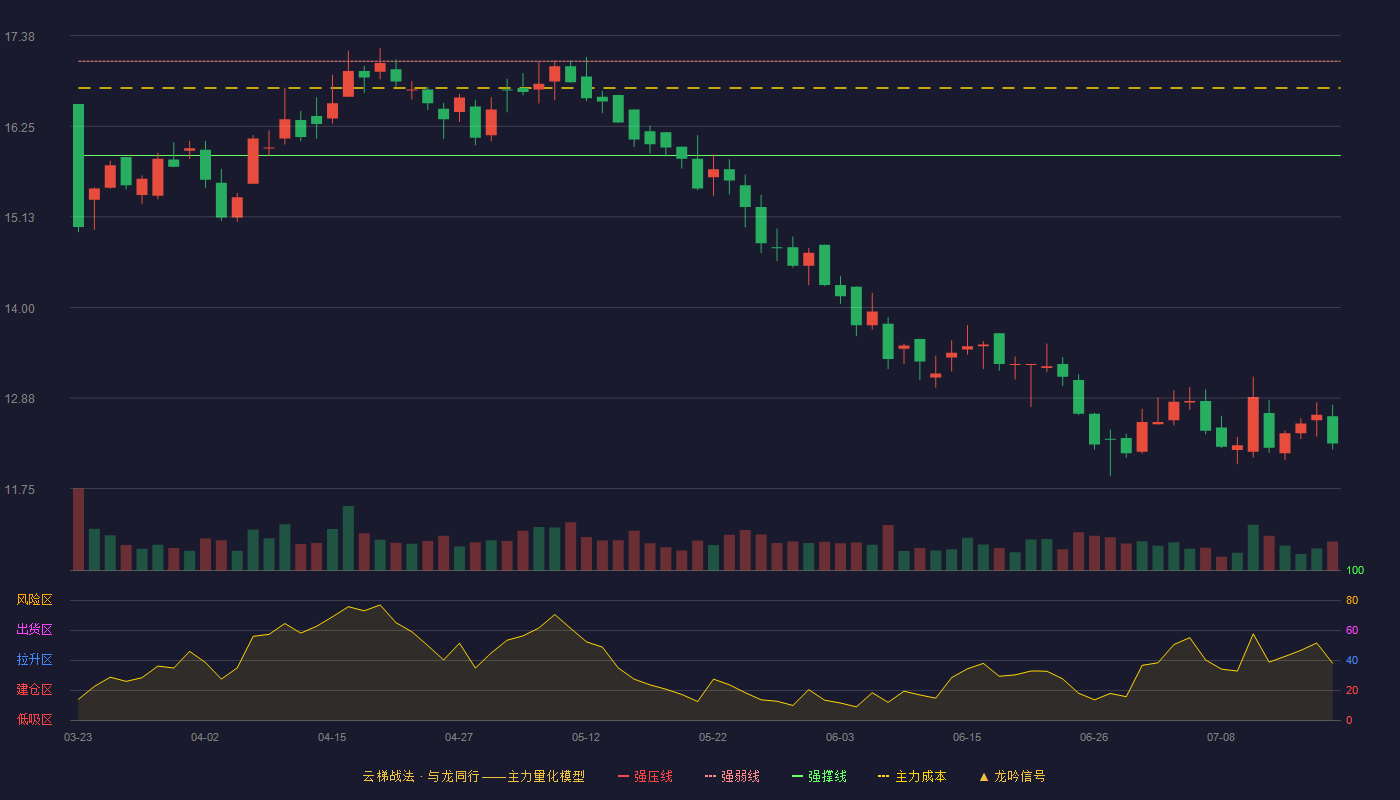
Task: Select the 出货区 zone label
Action: click(34, 630)
